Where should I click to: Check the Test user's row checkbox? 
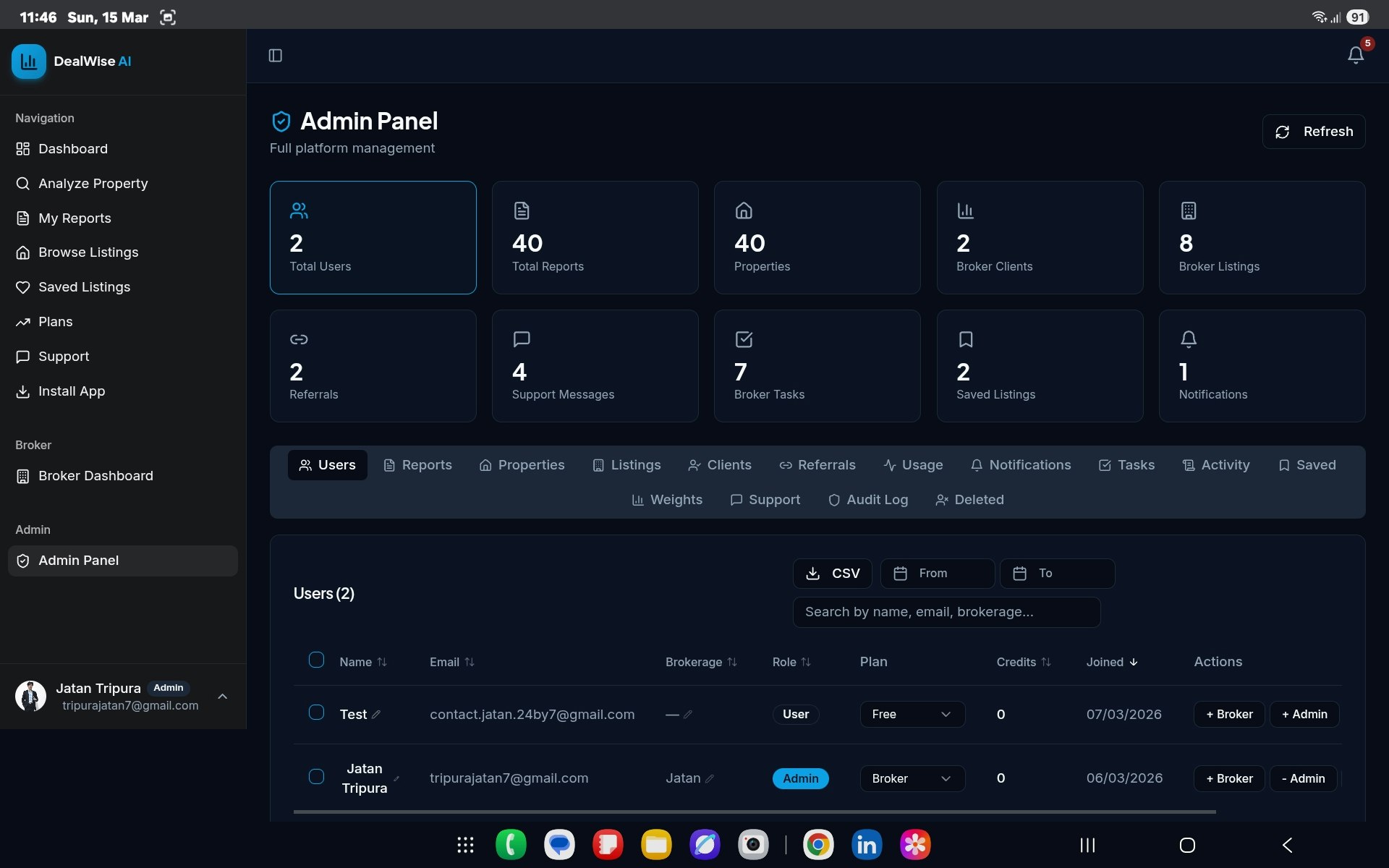[x=316, y=712]
